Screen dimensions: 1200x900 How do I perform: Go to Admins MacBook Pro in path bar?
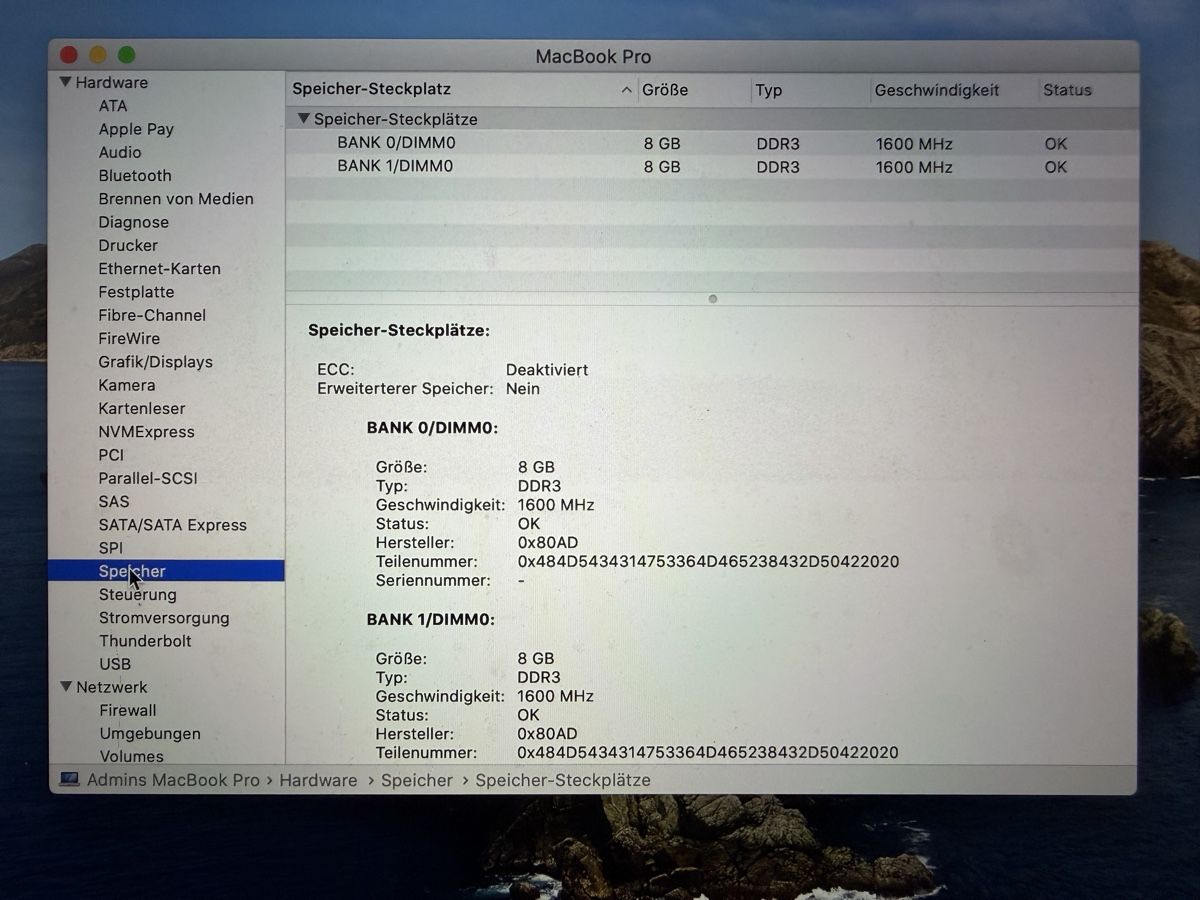tap(173, 780)
